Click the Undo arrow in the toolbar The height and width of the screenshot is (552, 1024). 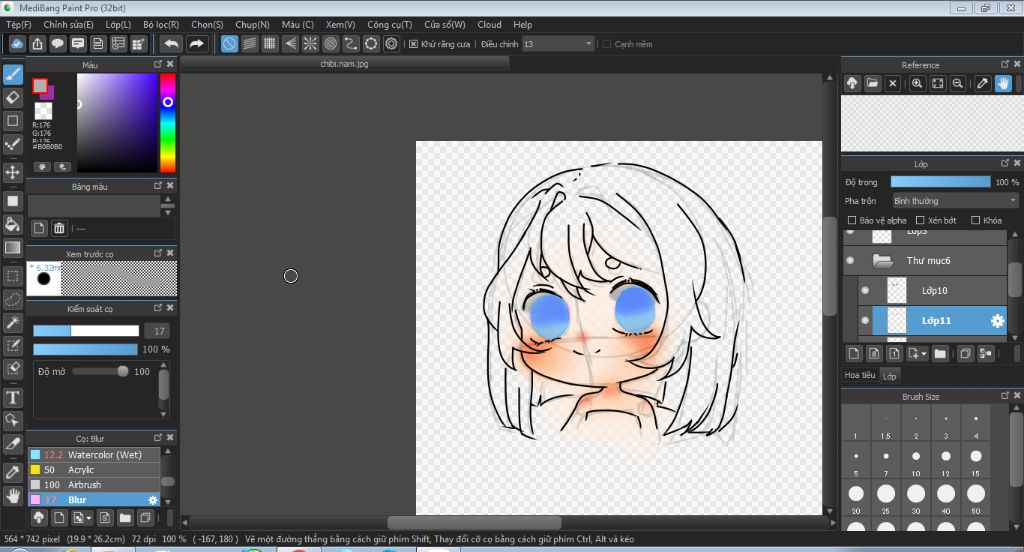171,44
